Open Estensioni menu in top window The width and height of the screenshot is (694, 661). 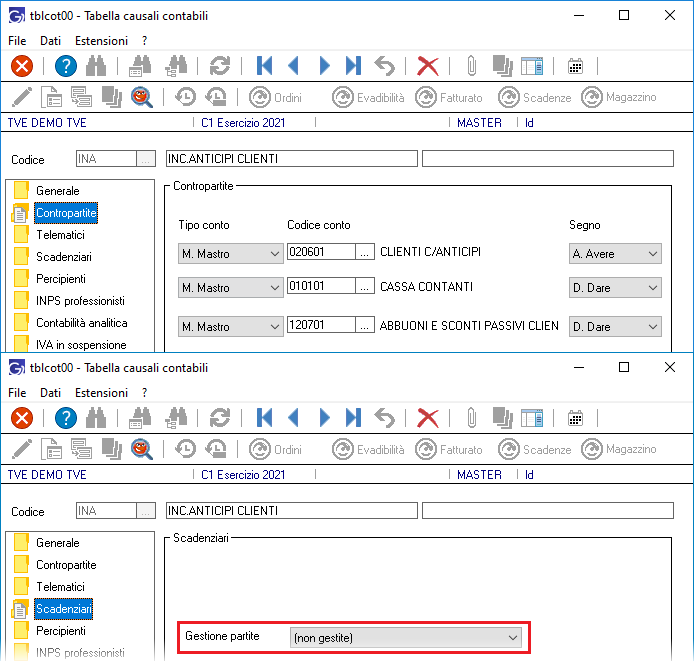(101, 41)
